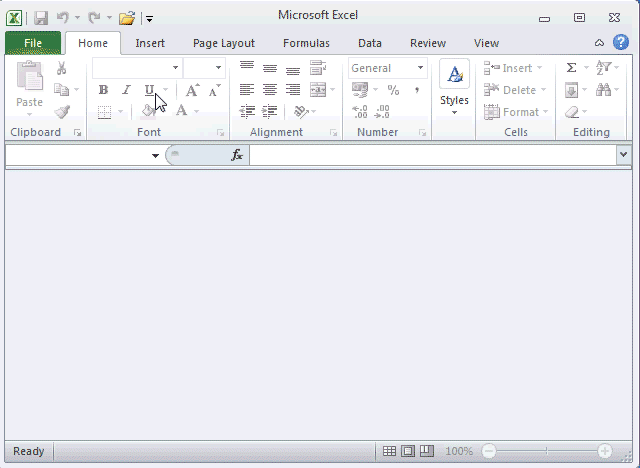Toggle Italic formatting

coord(126,90)
